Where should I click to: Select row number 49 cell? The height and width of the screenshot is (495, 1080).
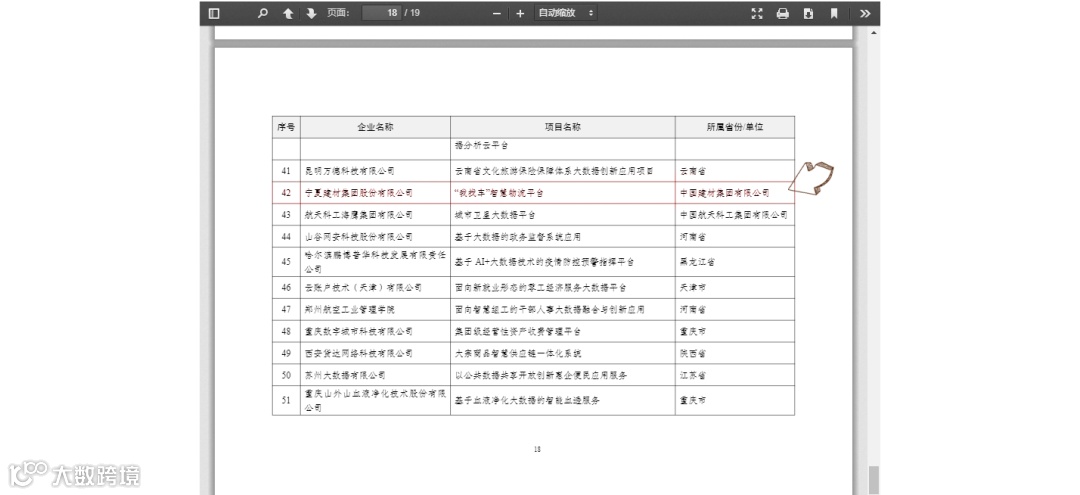click(x=287, y=353)
